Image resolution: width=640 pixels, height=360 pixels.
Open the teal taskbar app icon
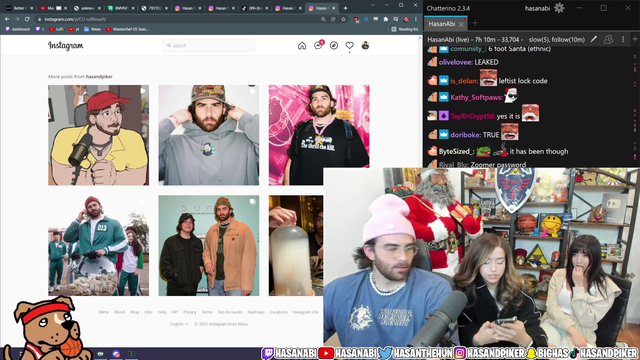click(x=100, y=354)
